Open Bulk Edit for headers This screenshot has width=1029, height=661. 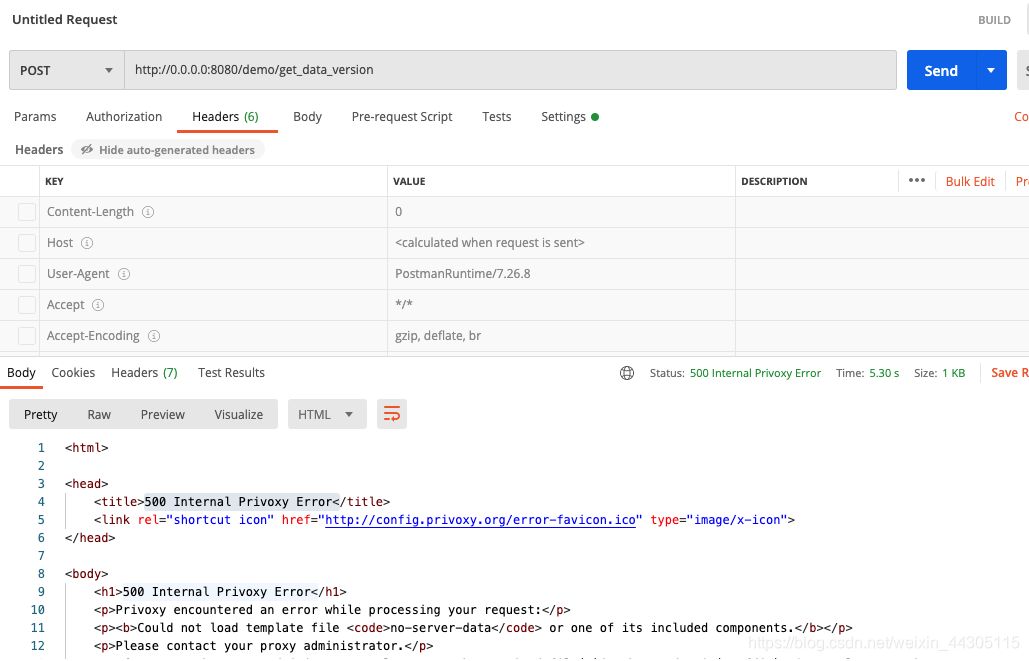click(x=969, y=181)
